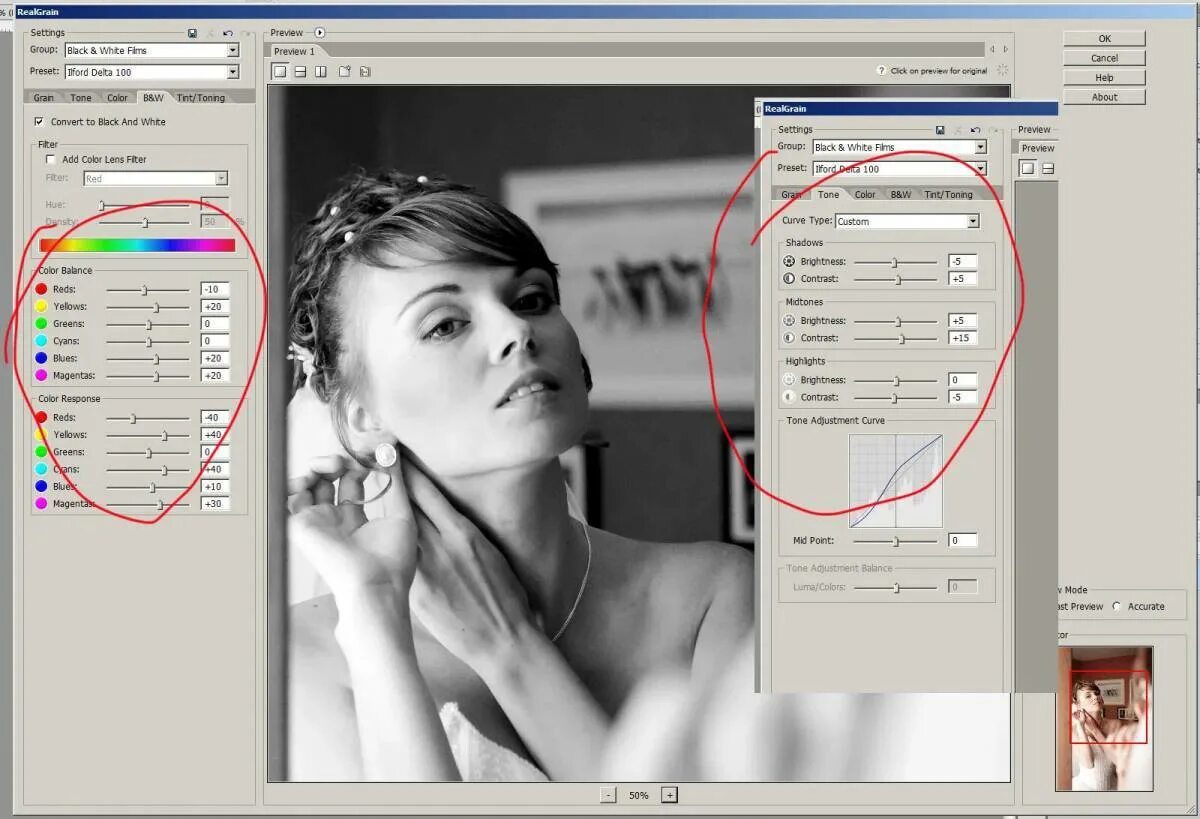The height and width of the screenshot is (819, 1200).
Task: Click the About button
Action: pyautogui.click(x=1104, y=97)
